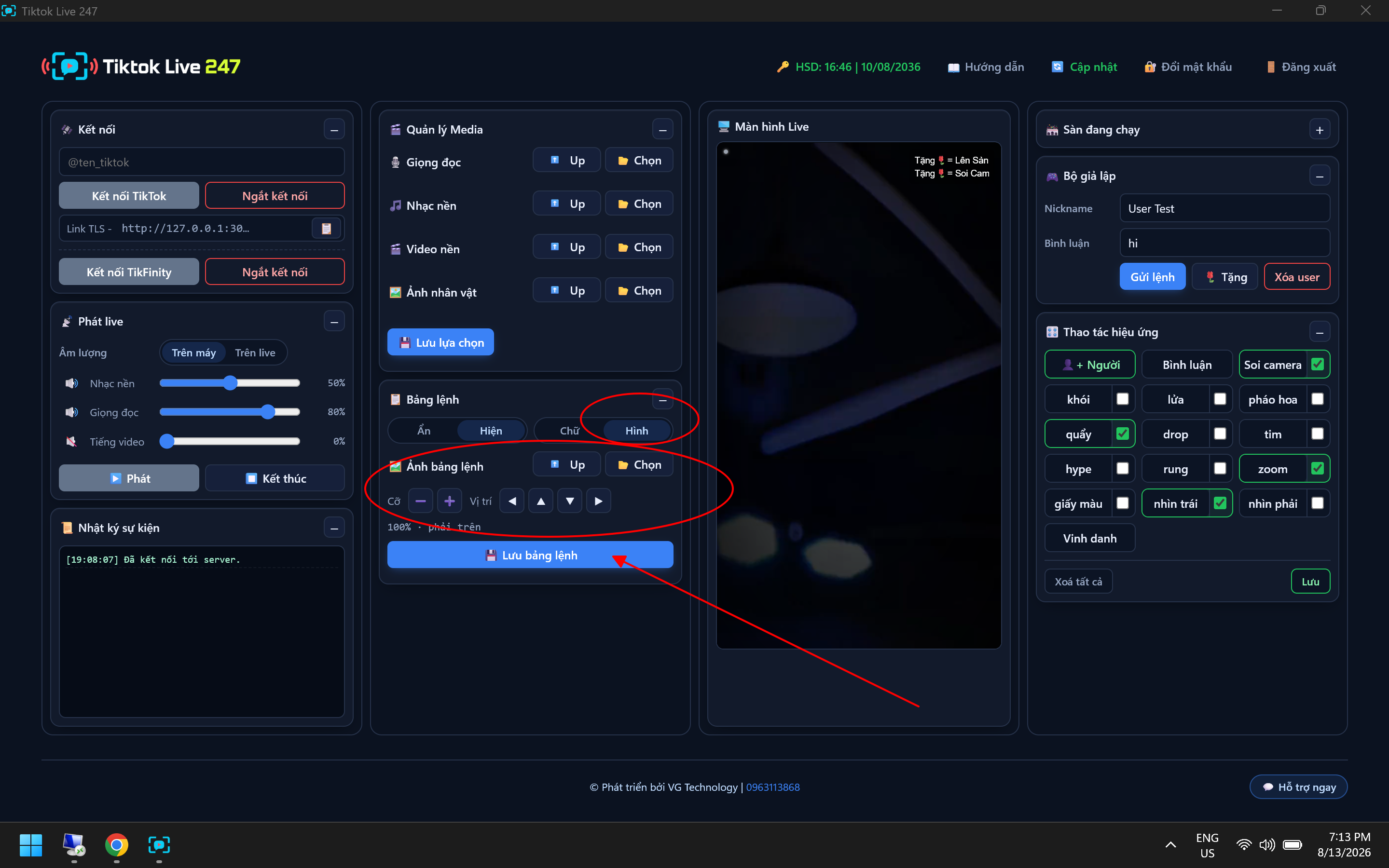
Task: Open Chrome from the taskbar
Action: click(117, 844)
